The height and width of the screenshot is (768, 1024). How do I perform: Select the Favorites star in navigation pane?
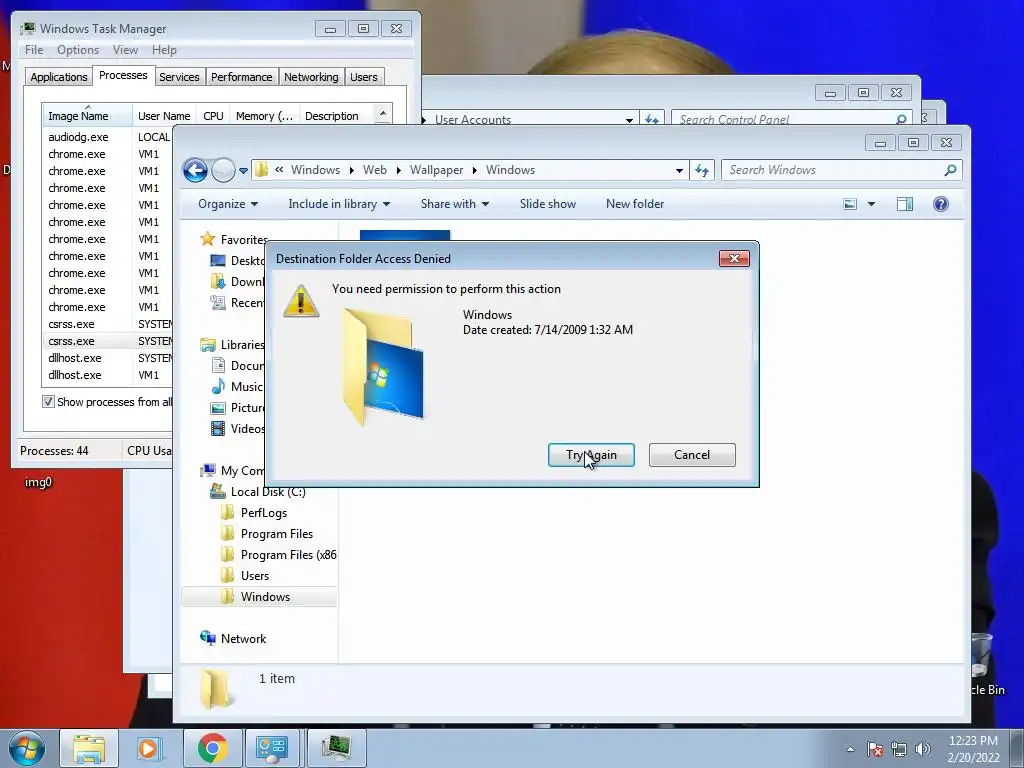tap(208, 239)
